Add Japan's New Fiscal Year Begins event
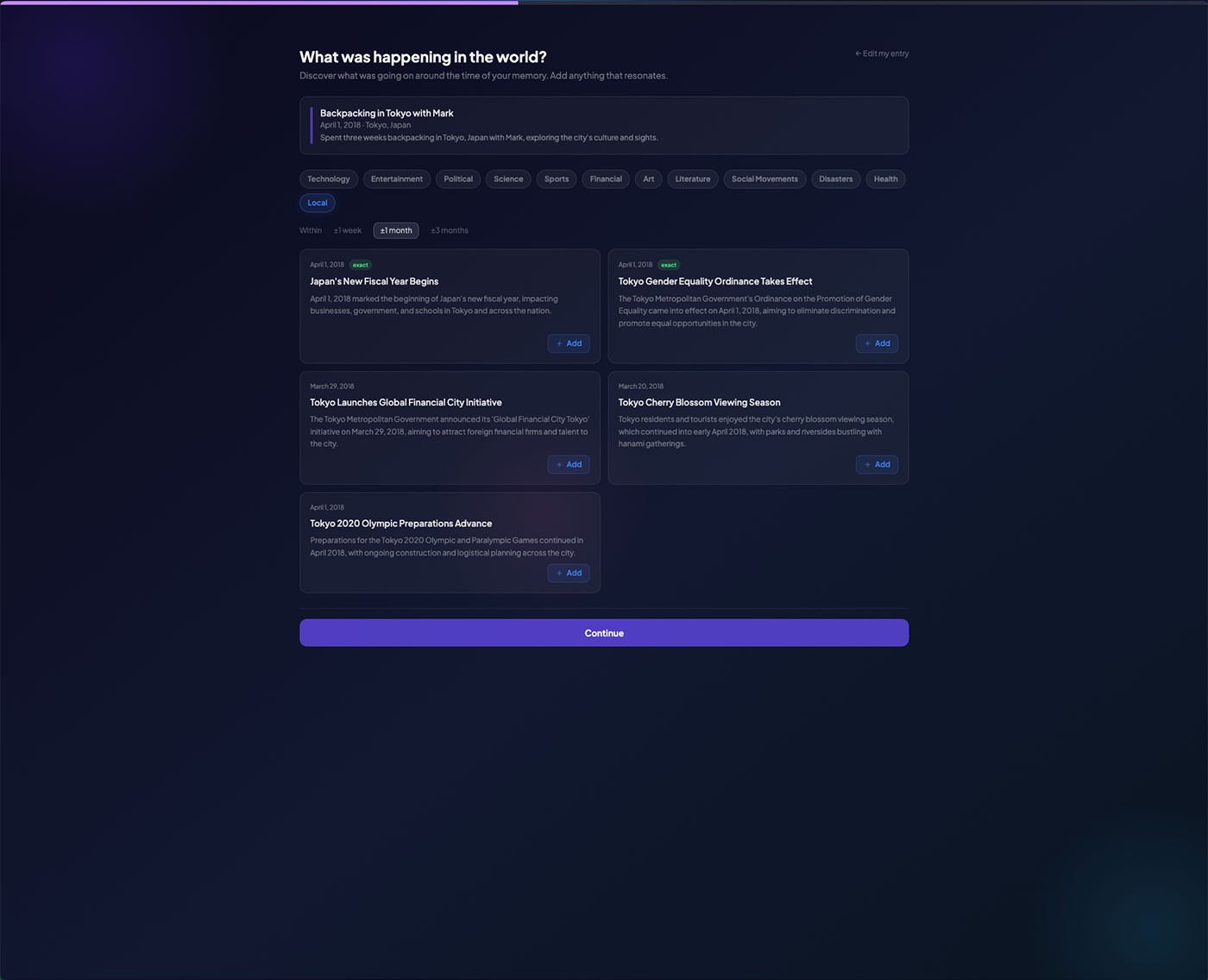The width and height of the screenshot is (1208, 980). click(569, 343)
